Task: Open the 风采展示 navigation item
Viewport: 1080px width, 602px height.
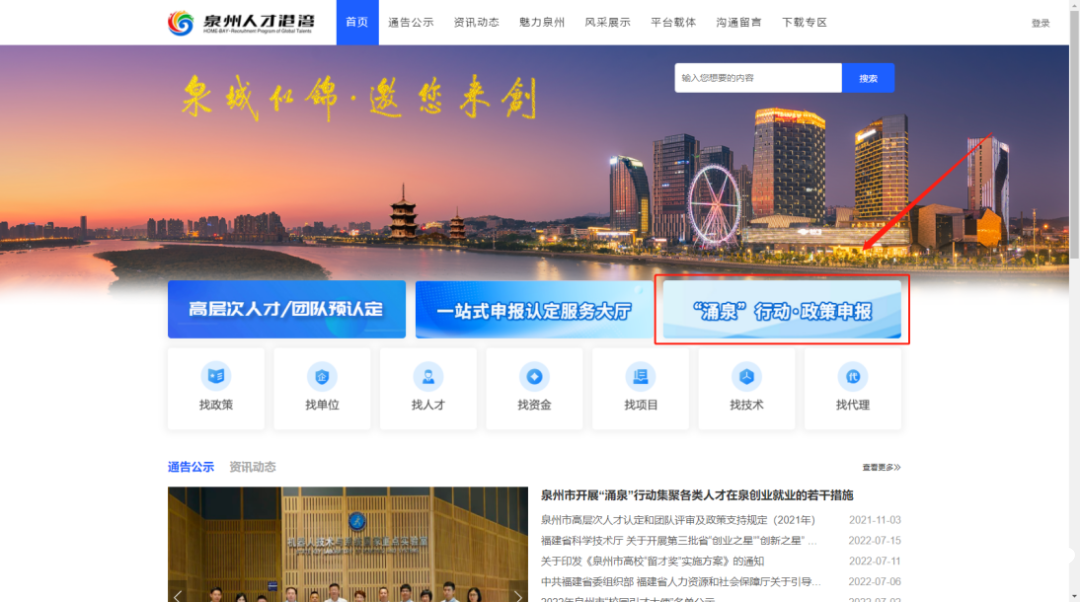Action: click(608, 22)
